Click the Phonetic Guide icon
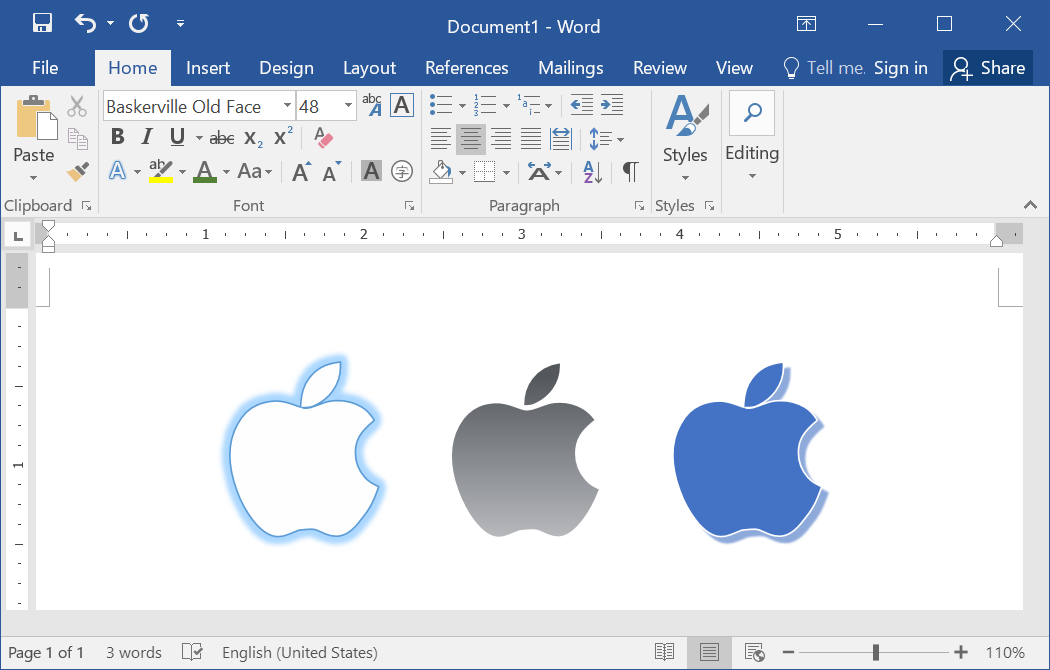 pos(372,105)
